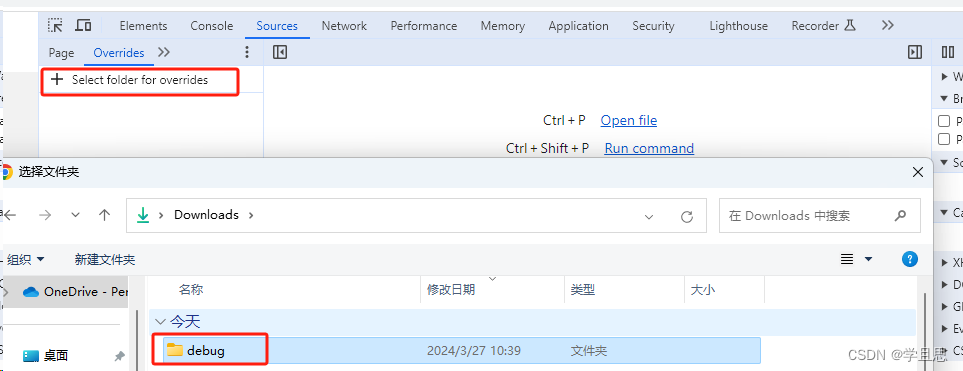
Task: Go up one folder level
Action: click(x=104, y=215)
